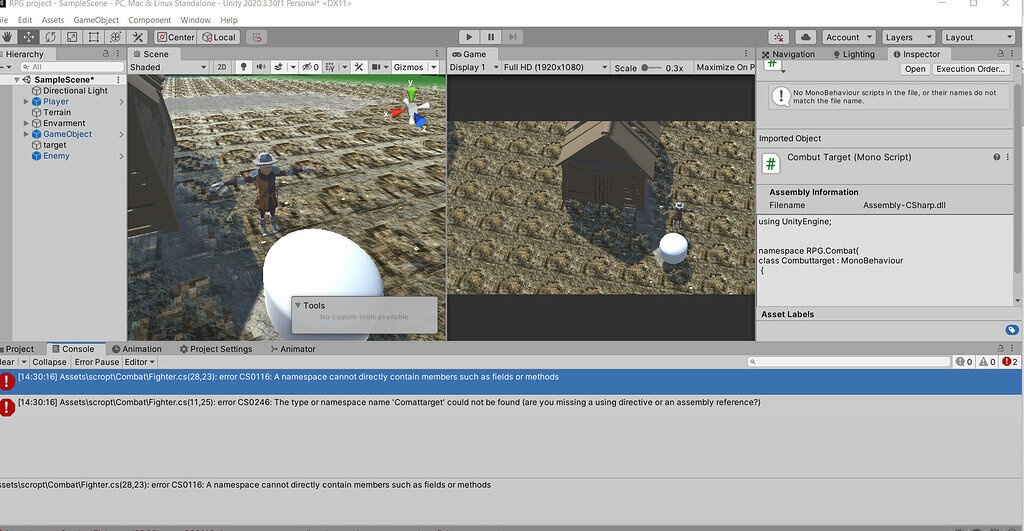The width and height of the screenshot is (1024, 531).
Task: Toggle Local handle rotation
Action: click(x=219, y=37)
